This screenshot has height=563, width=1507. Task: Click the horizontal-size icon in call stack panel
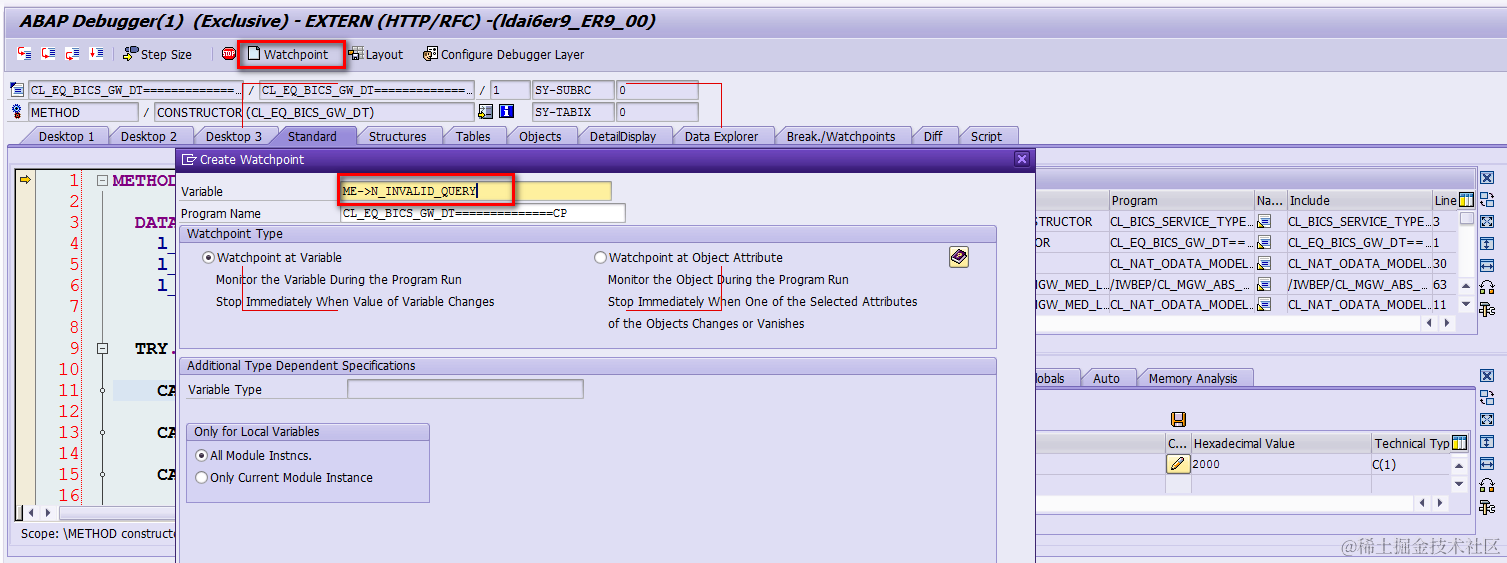1487,265
